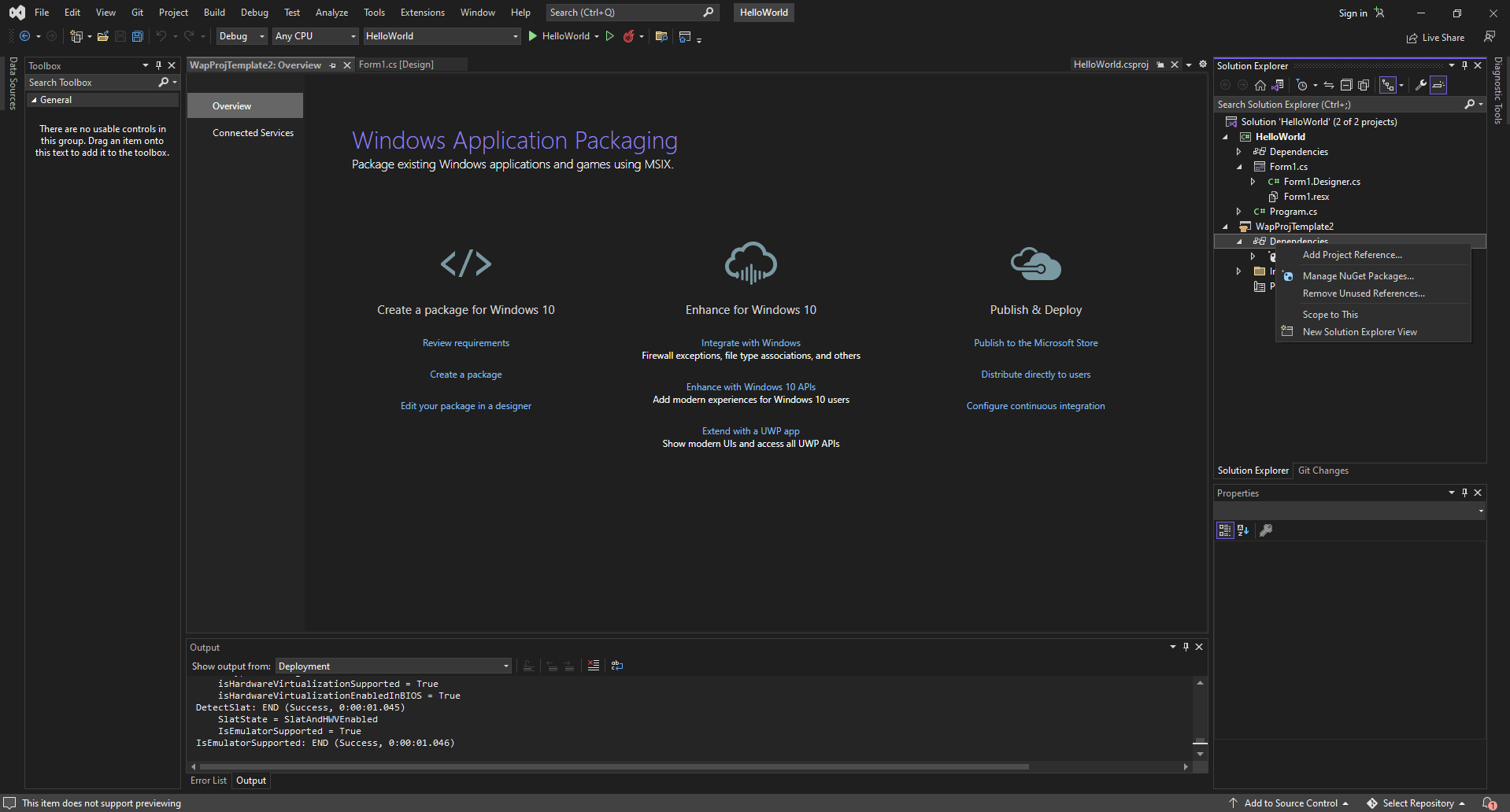Click Start Without Debugging outline play icon
Viewport: 1510px width, 812px height.
[x=610, y=36]
